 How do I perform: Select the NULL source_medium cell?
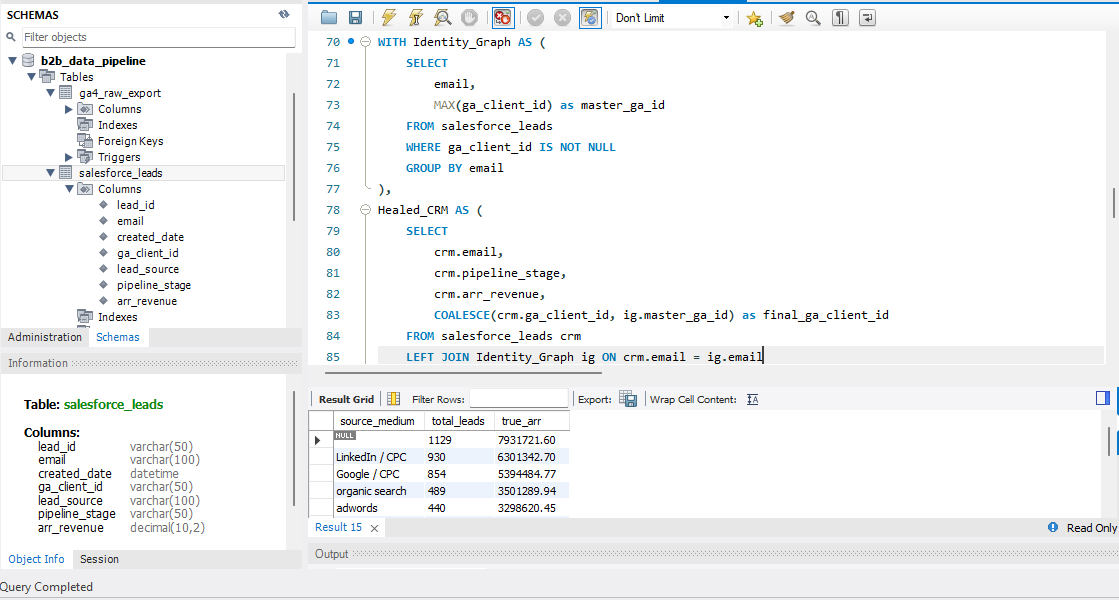tap(379, 439)
